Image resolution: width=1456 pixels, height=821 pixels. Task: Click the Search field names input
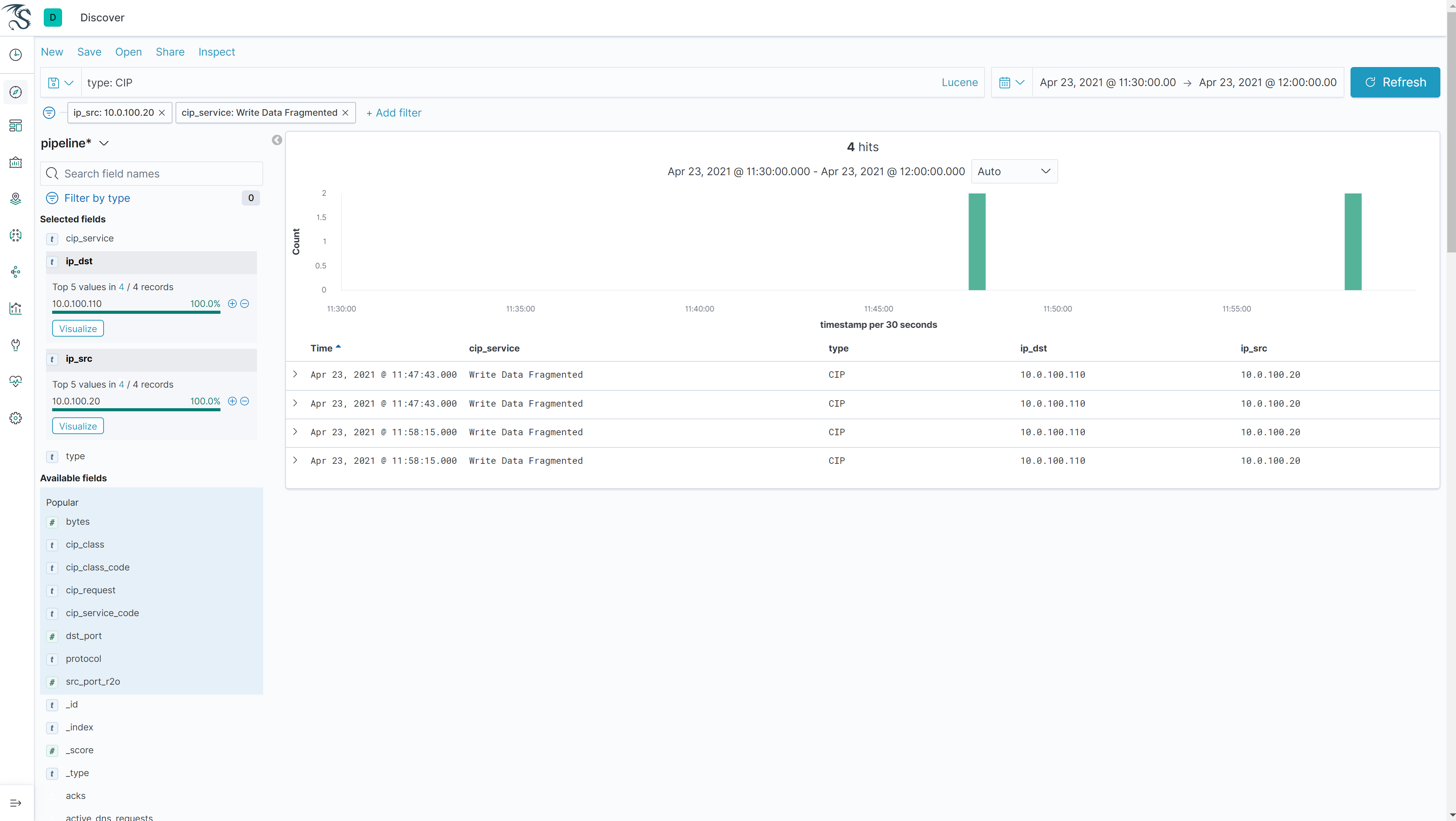tap(152, 174)
